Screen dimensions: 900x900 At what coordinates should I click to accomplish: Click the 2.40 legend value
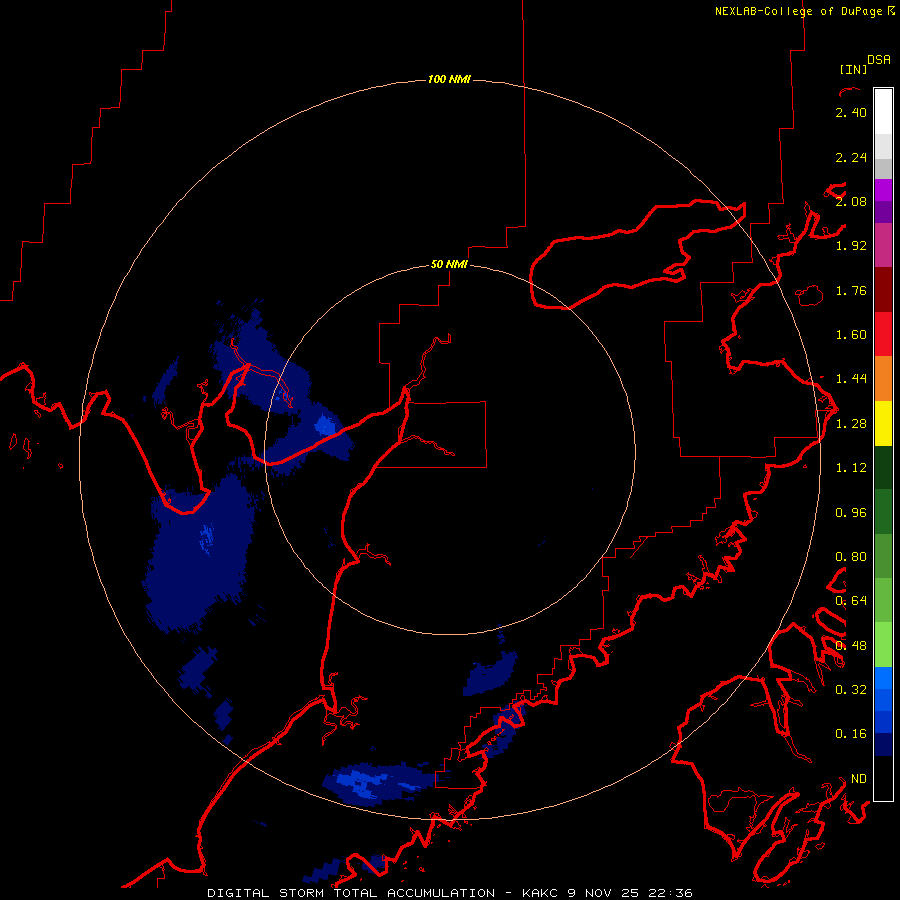pyautogui.click(x=851, y=112)
